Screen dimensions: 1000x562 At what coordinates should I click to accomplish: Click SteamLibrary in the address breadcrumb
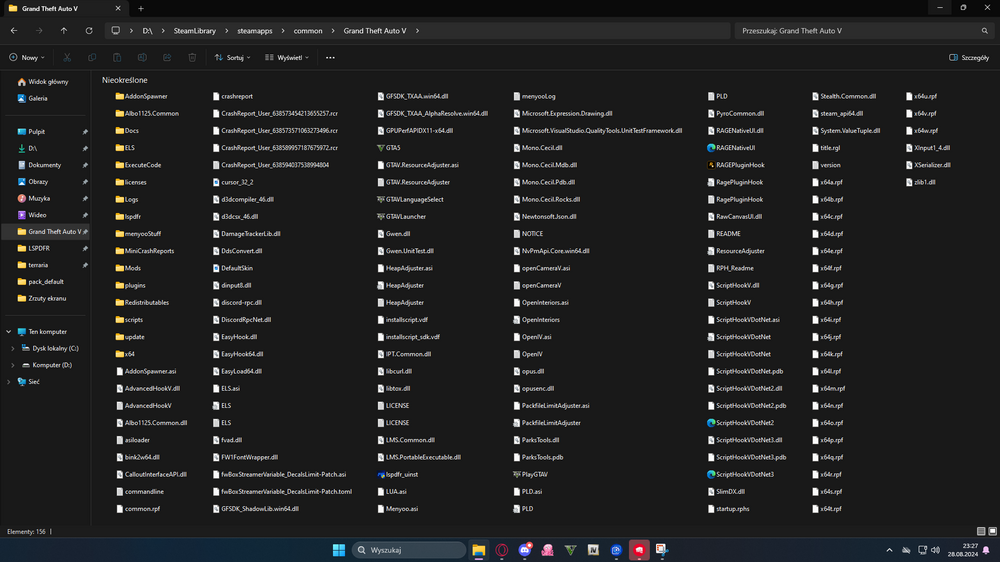pos(194,31)
